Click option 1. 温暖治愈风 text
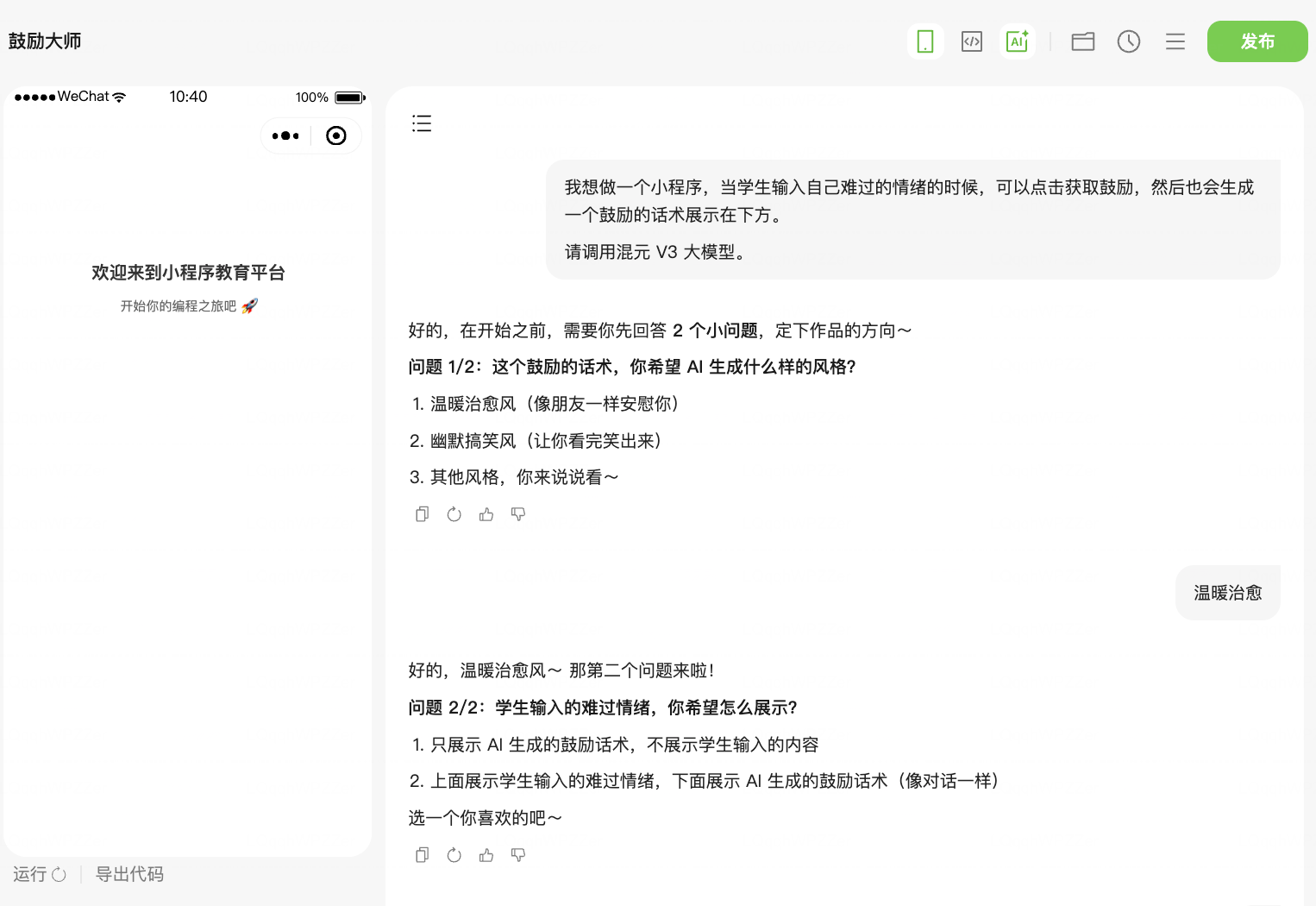The image size is (1316, 906). click(547, 404)
